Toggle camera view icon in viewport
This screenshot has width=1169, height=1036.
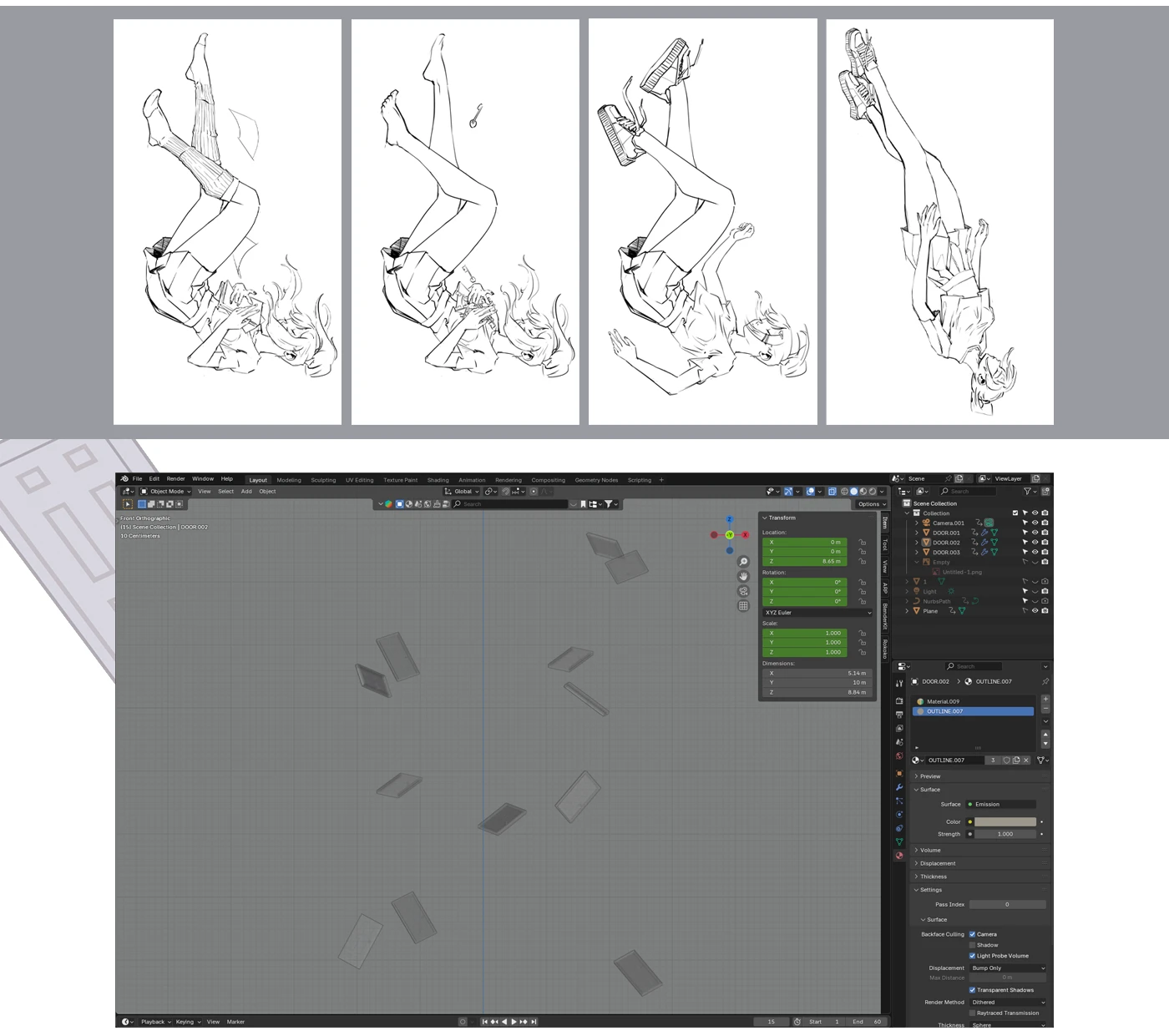743,591
